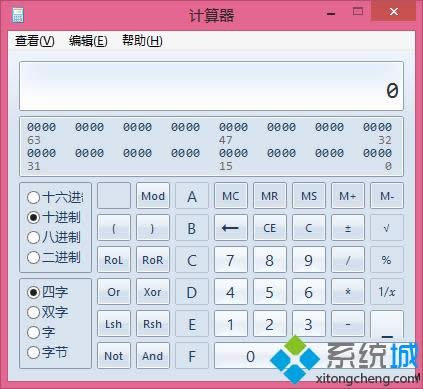Click the bit group above label 63
The height and width of the screenshot is (389, 423).
(42, 127)
